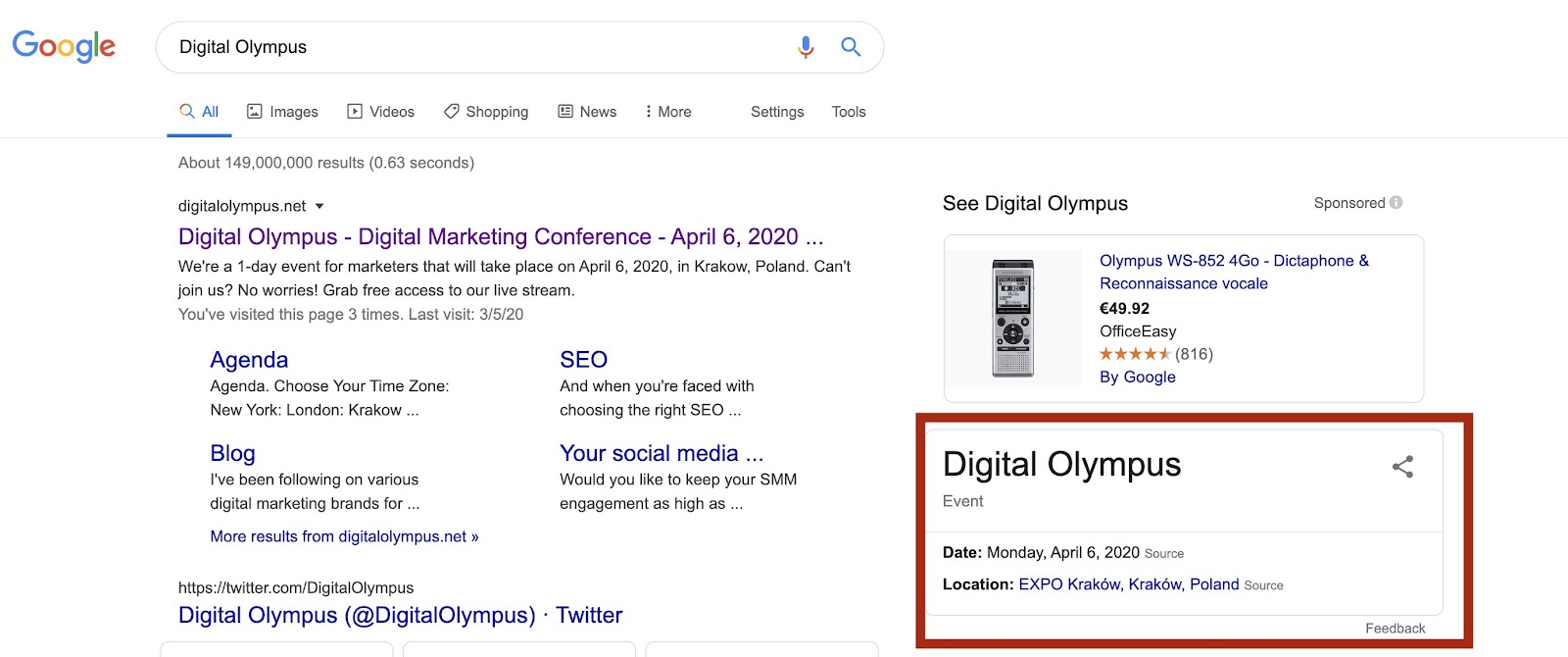Click the Tools button
The image size is (1568, 657).
pyautogui.click(x=849, y=112)
